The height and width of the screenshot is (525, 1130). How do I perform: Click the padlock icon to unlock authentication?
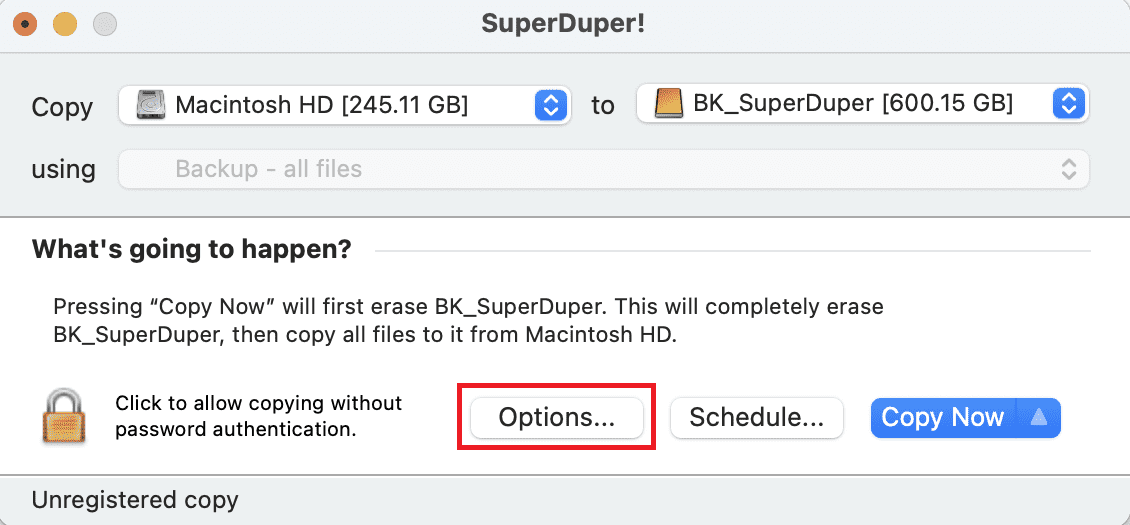[x=61, y=415]
